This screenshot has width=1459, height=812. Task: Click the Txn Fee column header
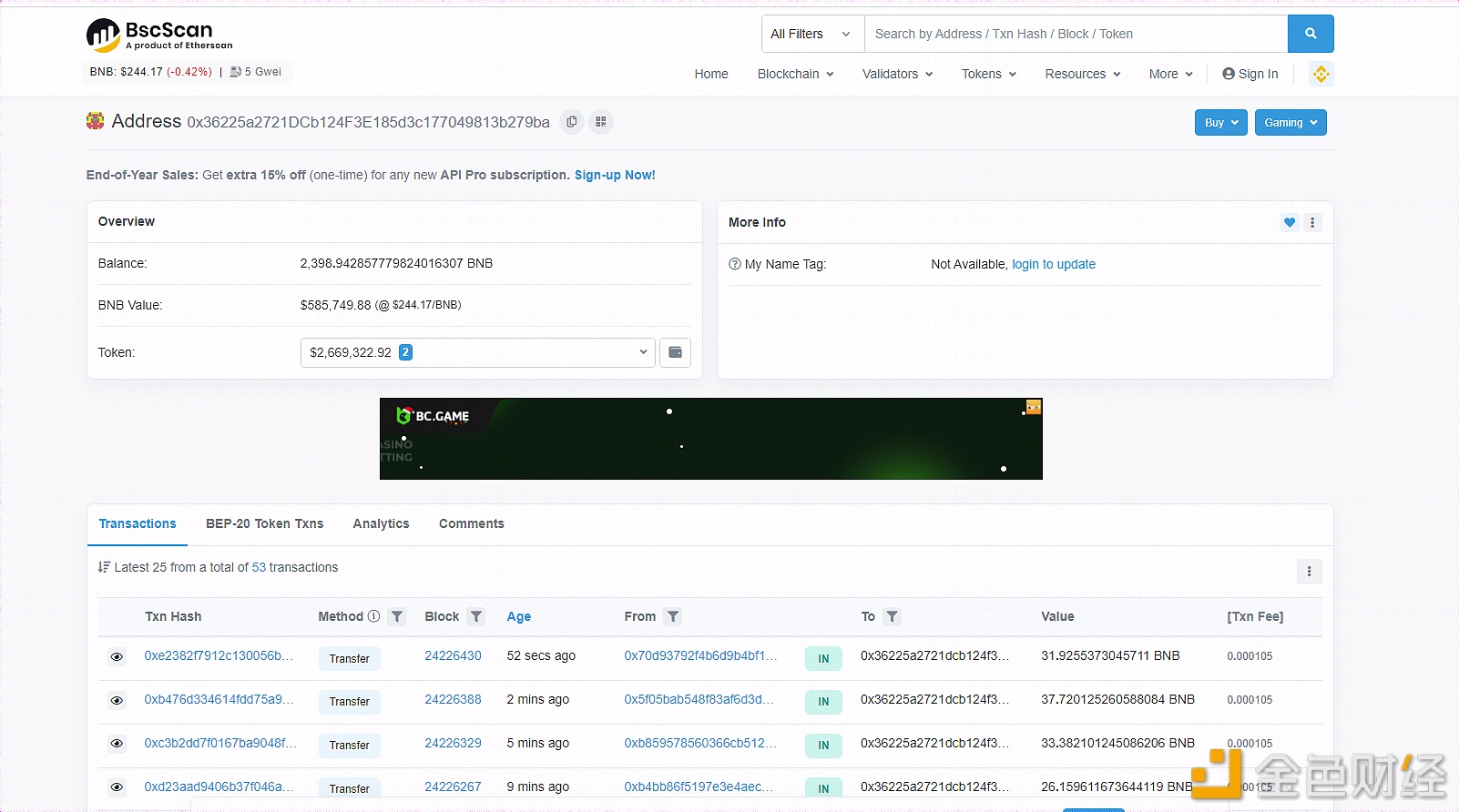point(1255,616)
